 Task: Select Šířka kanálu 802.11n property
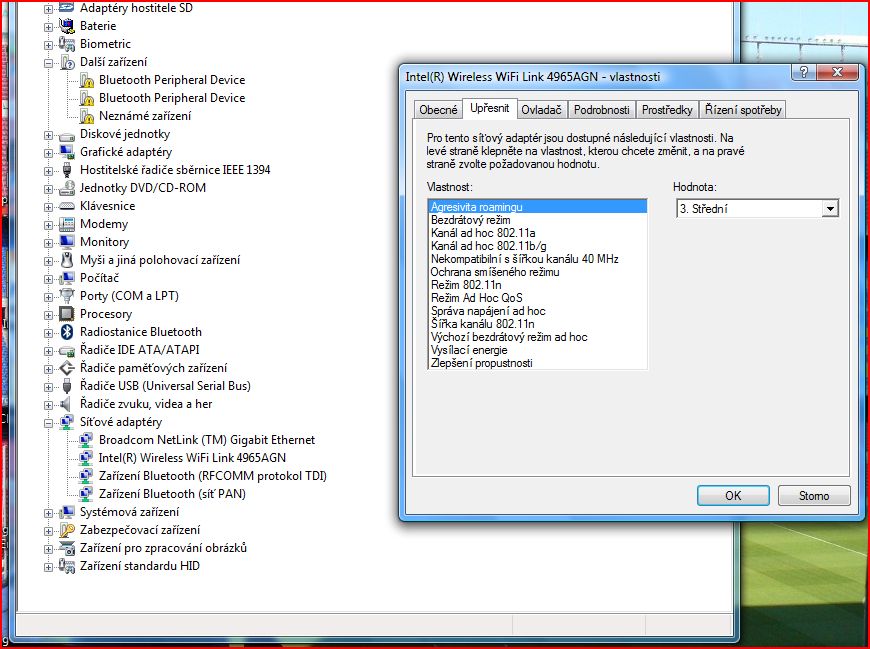538,324
